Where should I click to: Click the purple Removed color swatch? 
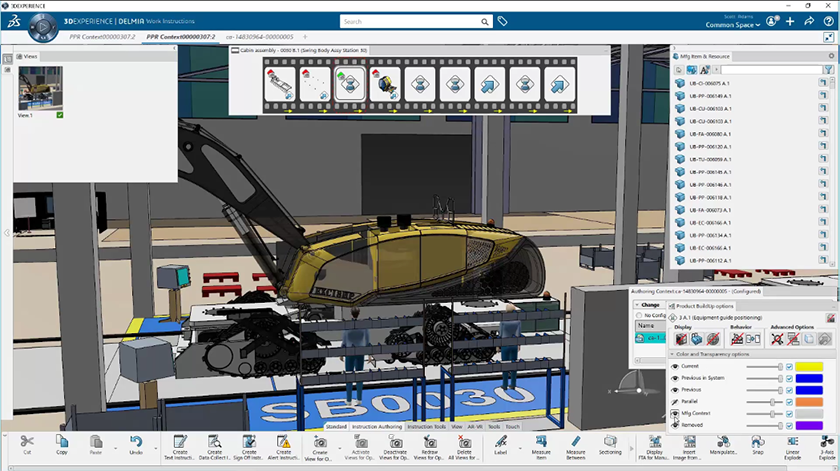click(x=809, y=426)
